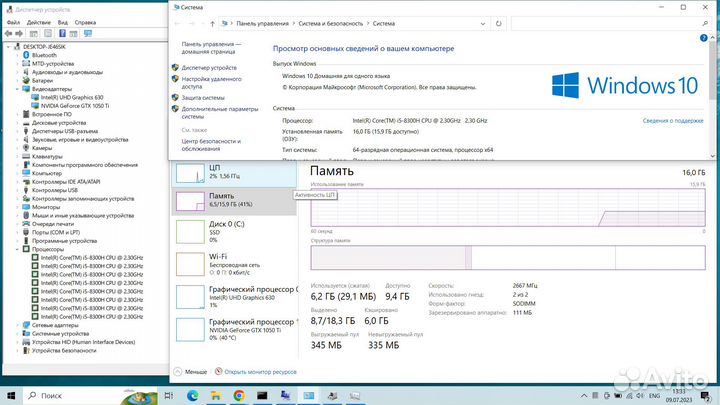Select ЦП section in Task Manager
The height and width of the screenshot is (405, 720).
234,173
